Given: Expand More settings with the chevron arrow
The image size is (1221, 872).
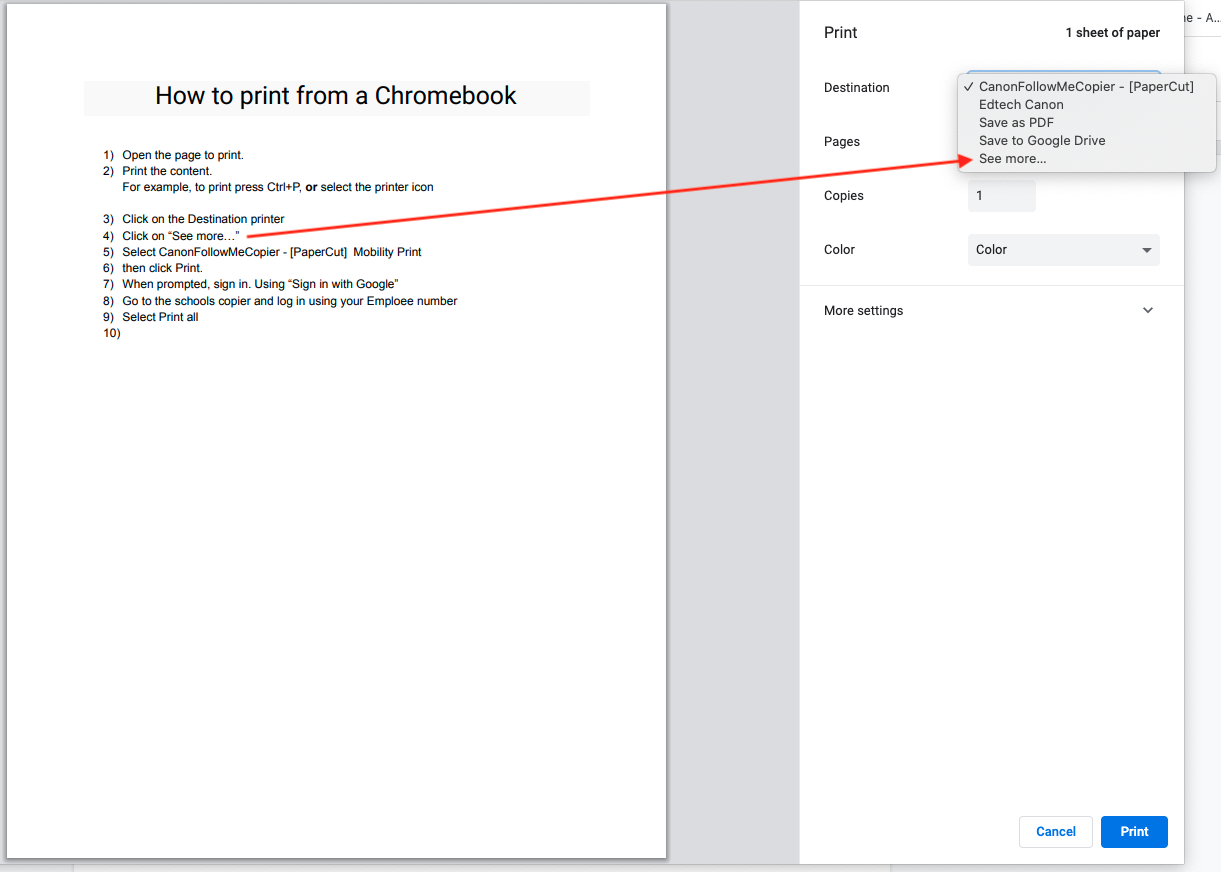Looking at the screenshot, I should (1147, 310).
